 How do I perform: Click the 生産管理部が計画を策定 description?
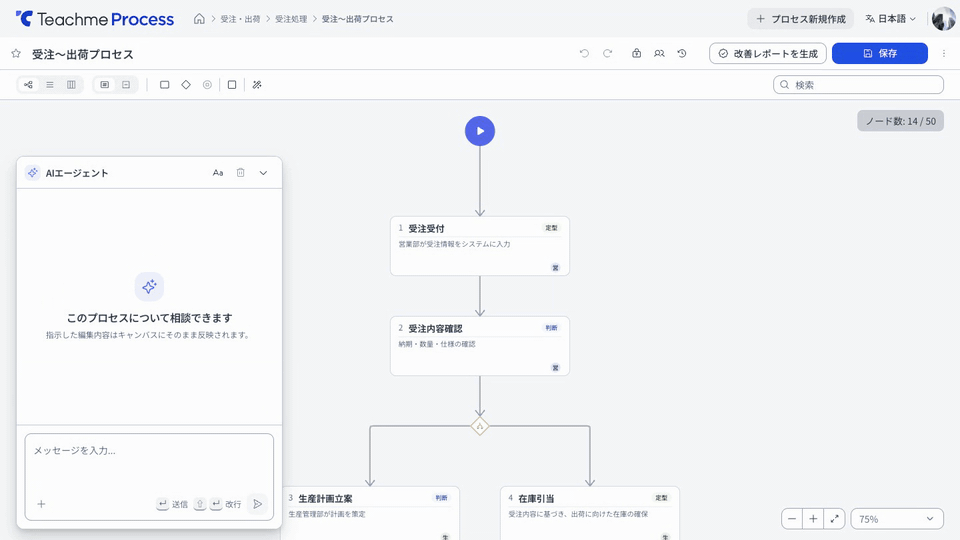point(327,514)
